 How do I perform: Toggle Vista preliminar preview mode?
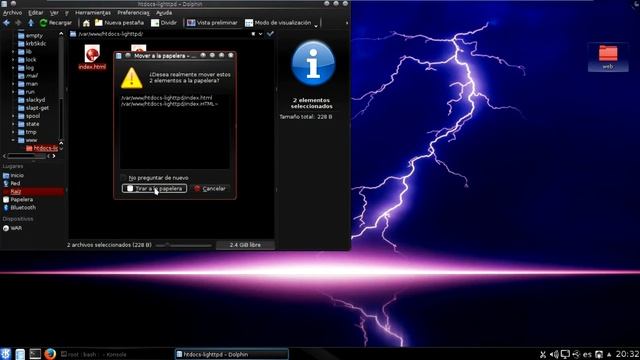click(212, 23)
